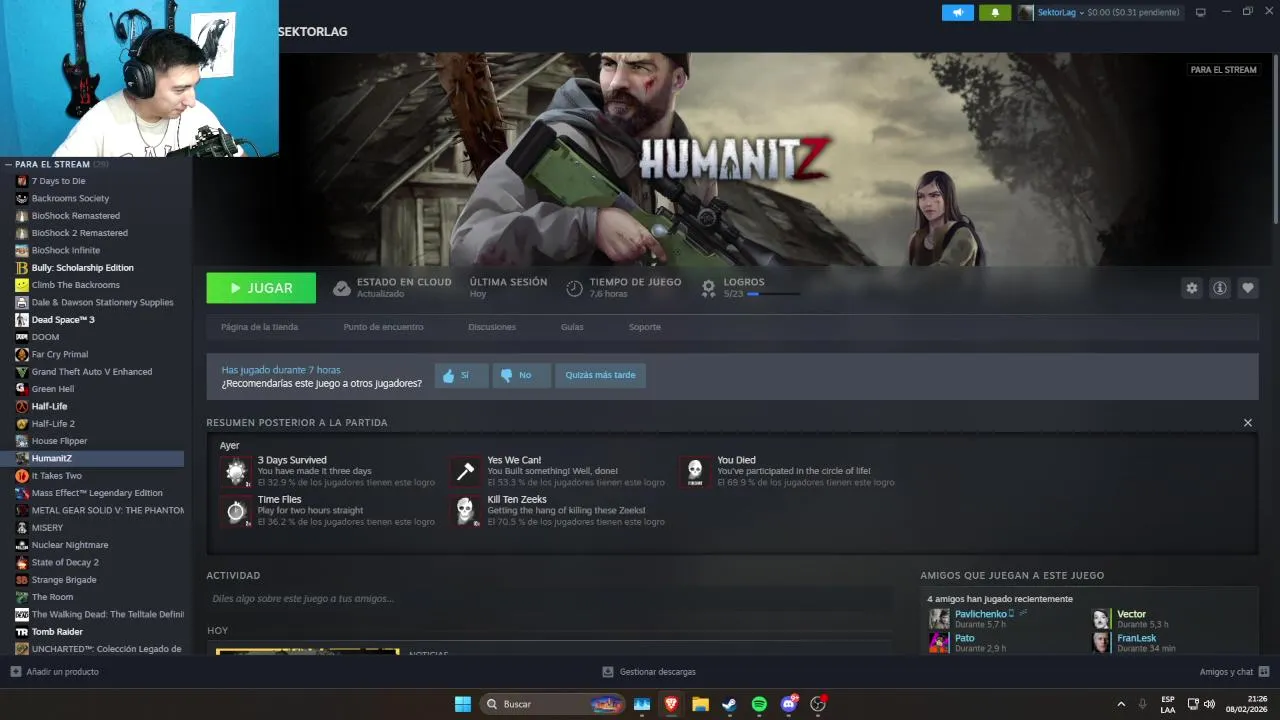
Task: Open Spotify from taskbar
Action: (759, 704)
